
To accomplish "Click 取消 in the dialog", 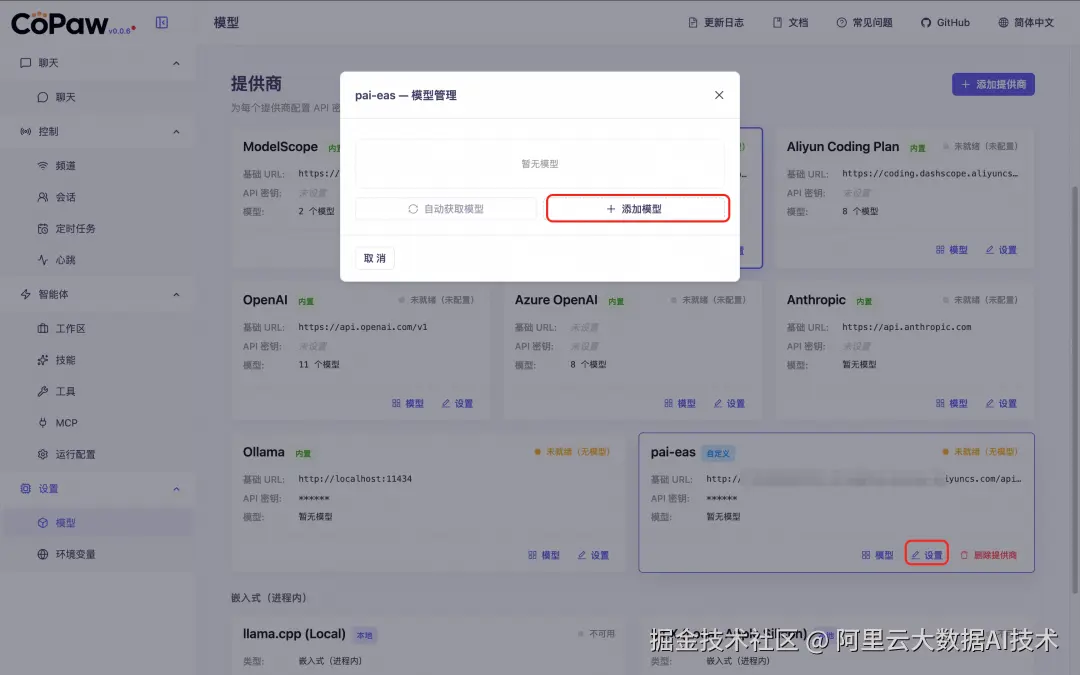I will pos(375,258).
